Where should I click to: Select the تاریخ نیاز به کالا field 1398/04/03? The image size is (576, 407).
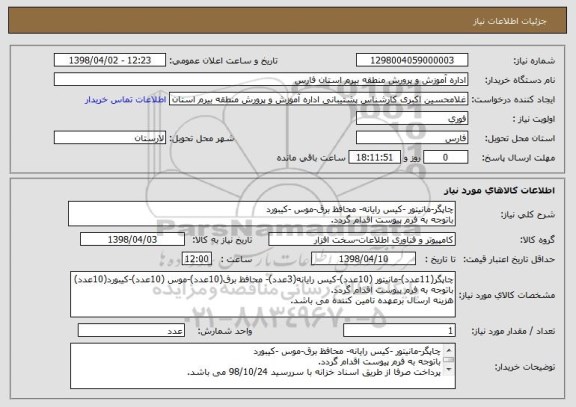[x=132, y=240]
